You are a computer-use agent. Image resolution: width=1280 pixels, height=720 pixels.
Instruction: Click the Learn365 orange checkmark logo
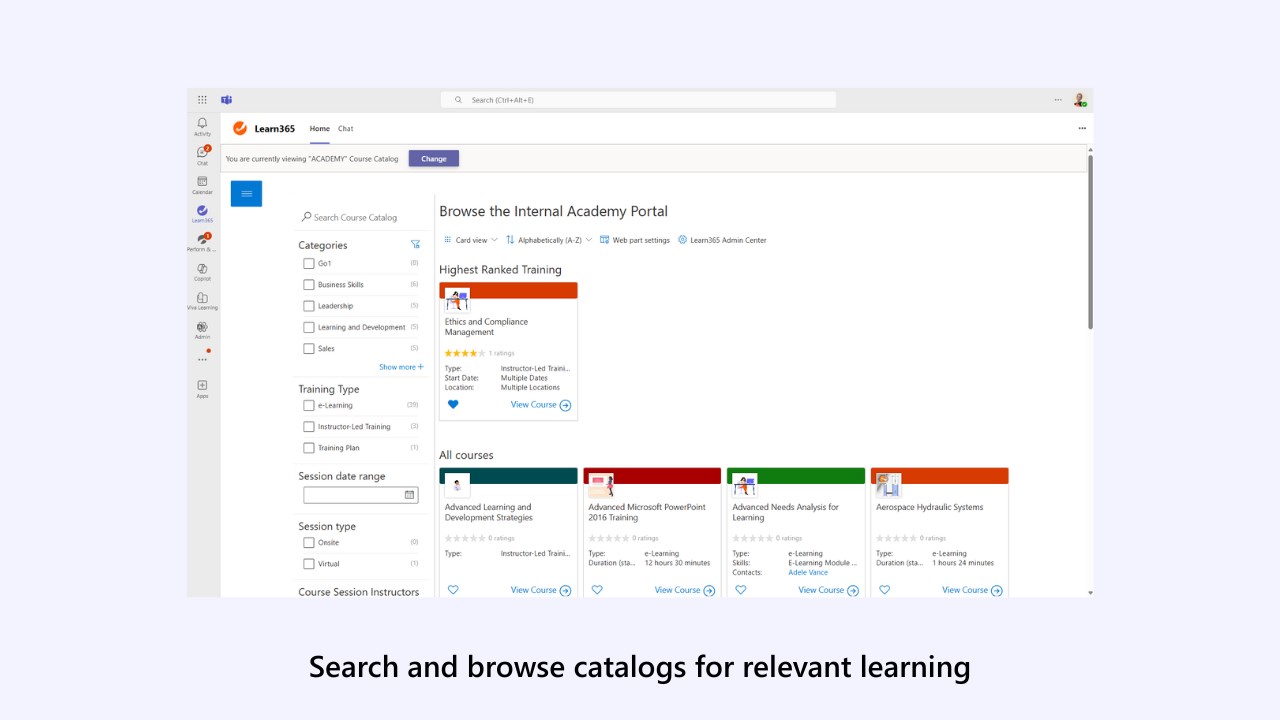(x=240, y=128)
